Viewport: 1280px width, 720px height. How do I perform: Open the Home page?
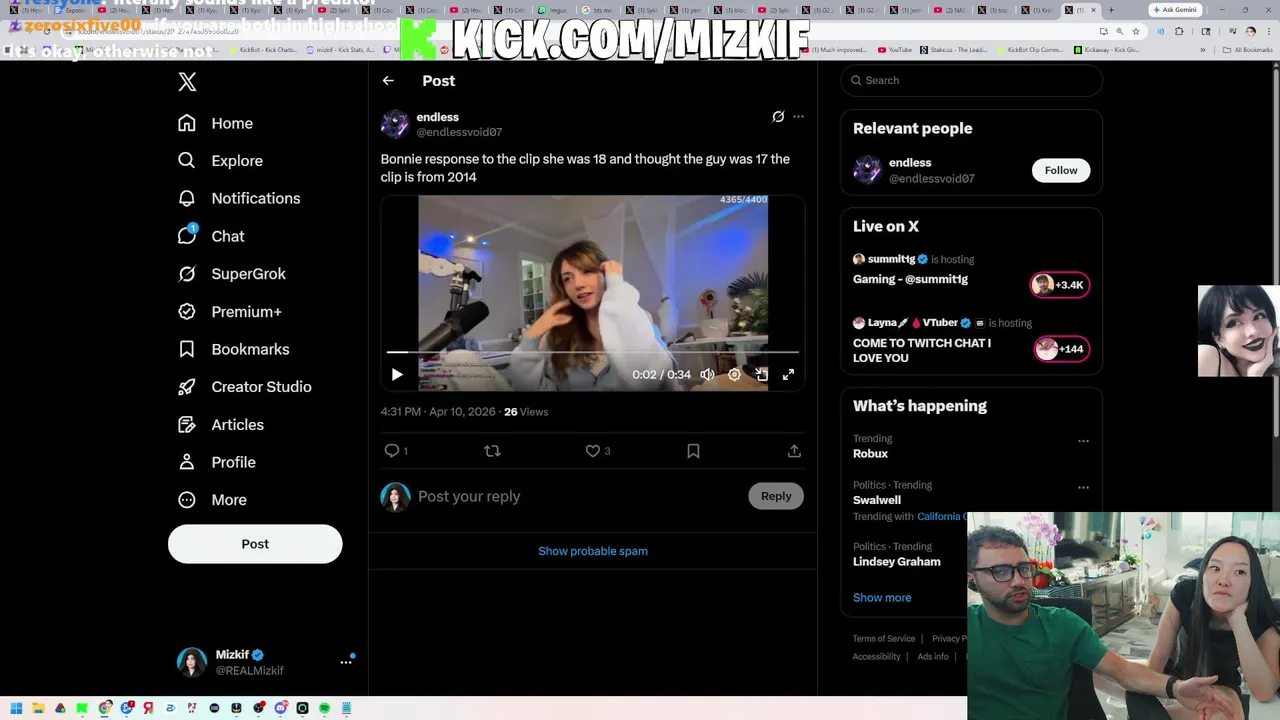(x=215, y=123)
